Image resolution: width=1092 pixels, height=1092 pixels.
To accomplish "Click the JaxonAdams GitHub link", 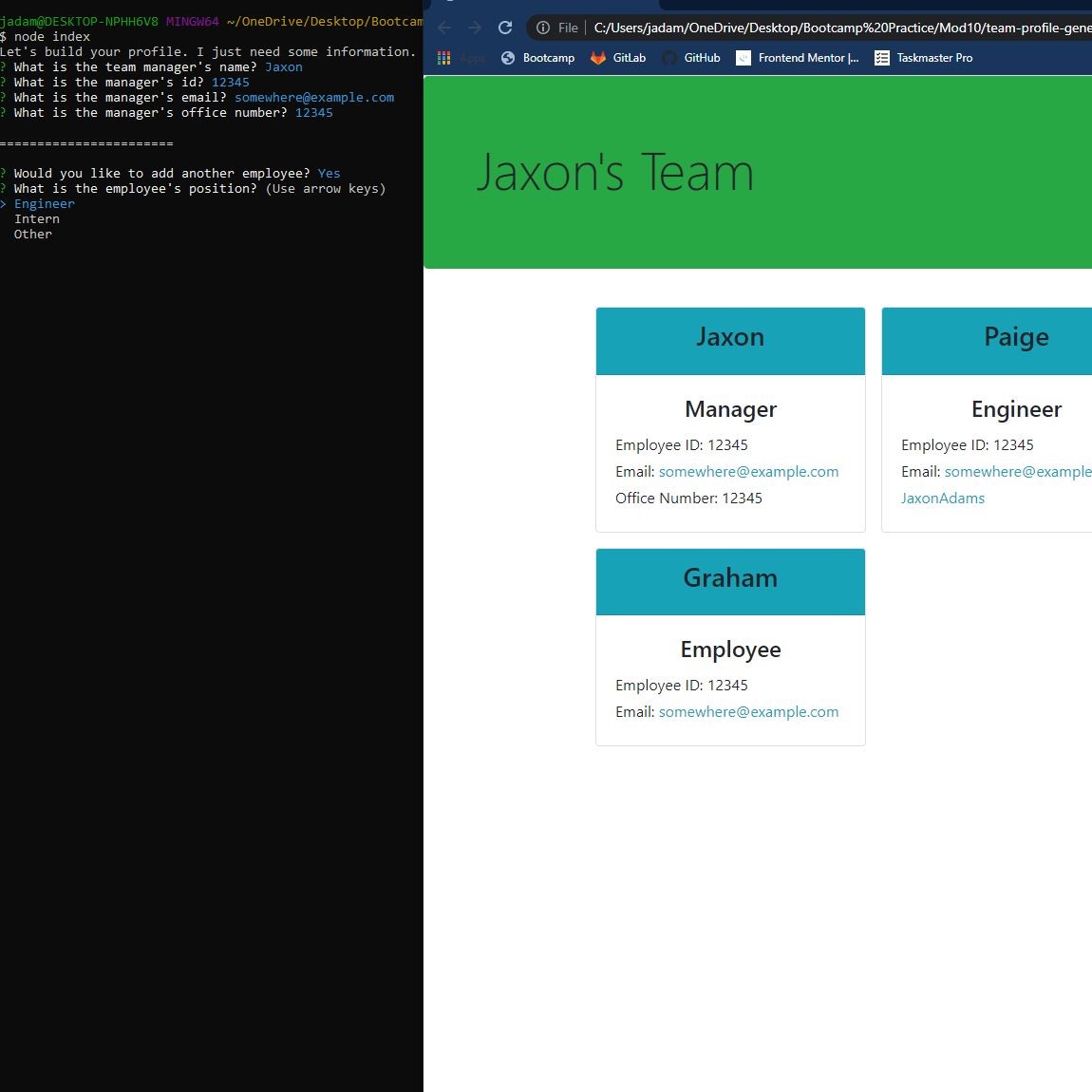I will pos(942,498).
